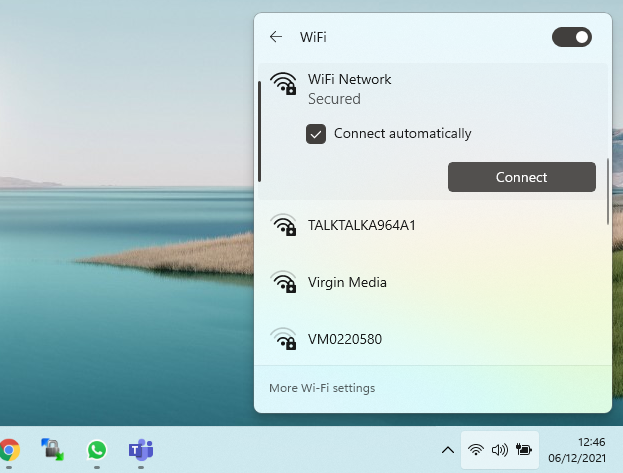Select the VM0220580 network
This screenshot has width=623, height=473.
point(433,339)
